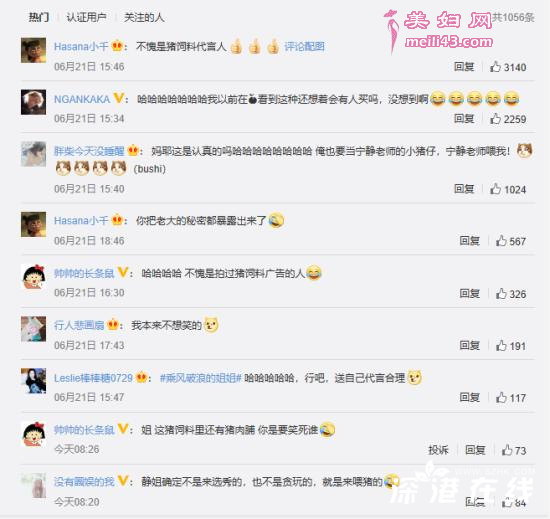Viewport: 550px width, 519px height.
Task: Switch to the 认证用户 tab
Action: (86, 17)
